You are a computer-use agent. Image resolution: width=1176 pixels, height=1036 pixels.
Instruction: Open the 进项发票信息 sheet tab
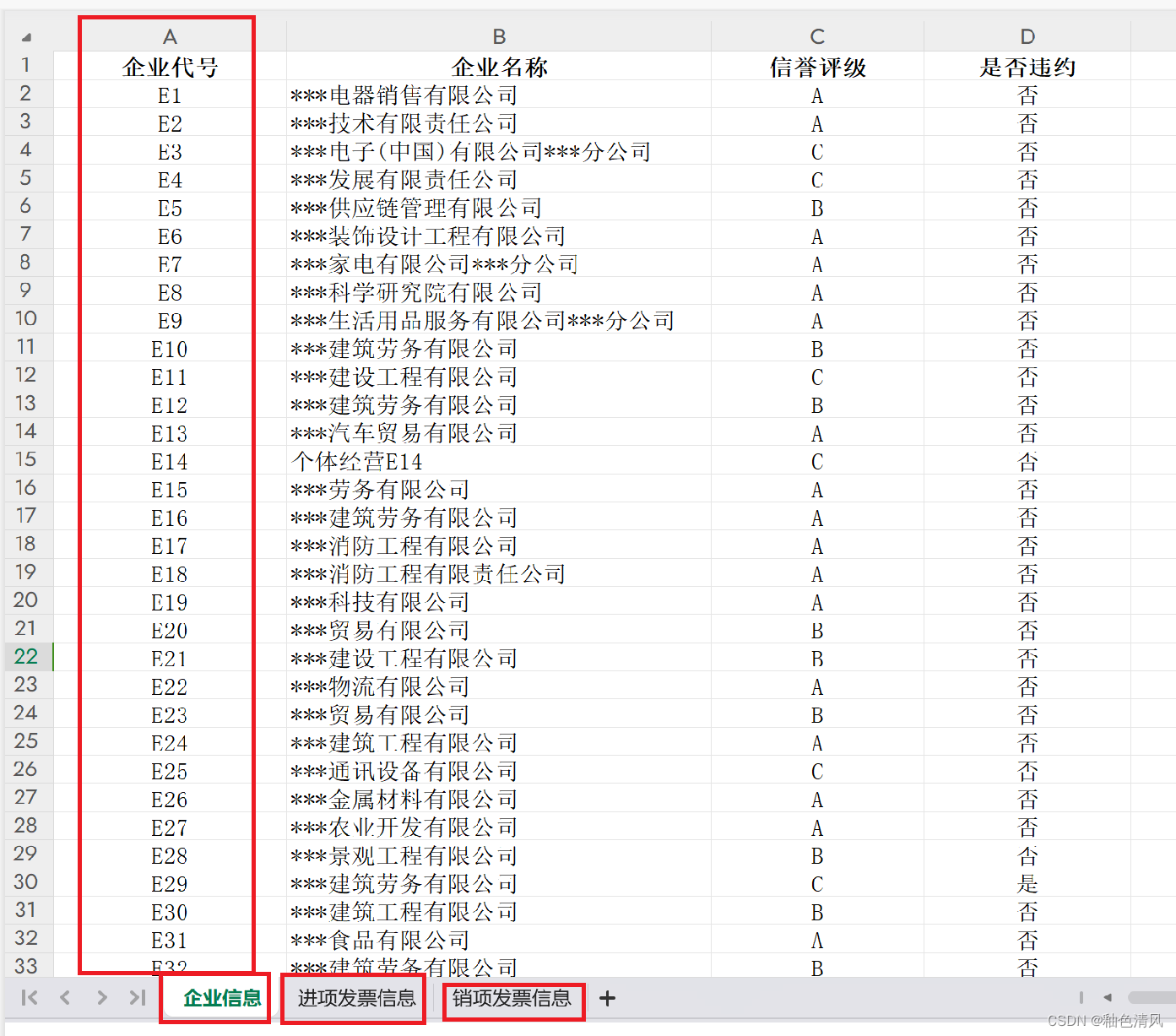click(x=356, y=998)
